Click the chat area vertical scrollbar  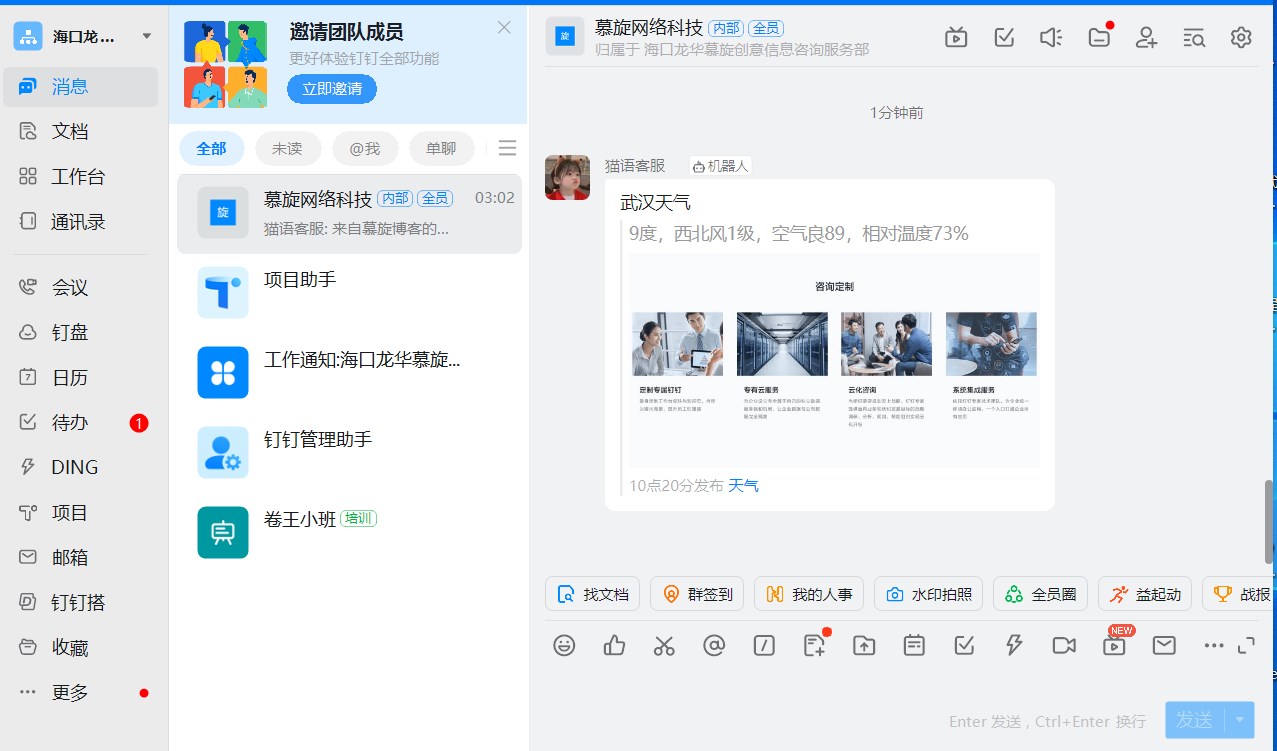click(x=1270, y=520)
